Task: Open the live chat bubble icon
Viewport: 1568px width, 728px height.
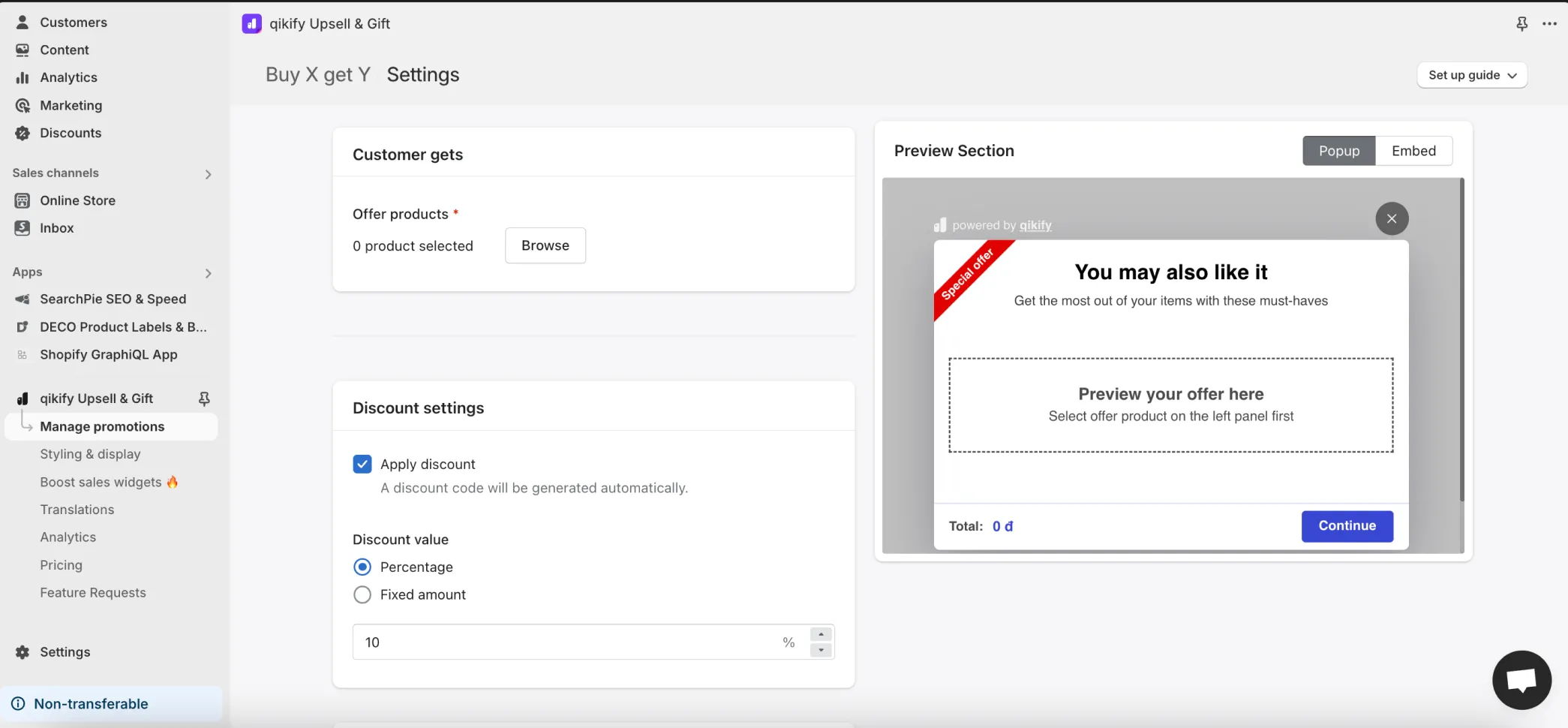Action: pos(1521,680)
